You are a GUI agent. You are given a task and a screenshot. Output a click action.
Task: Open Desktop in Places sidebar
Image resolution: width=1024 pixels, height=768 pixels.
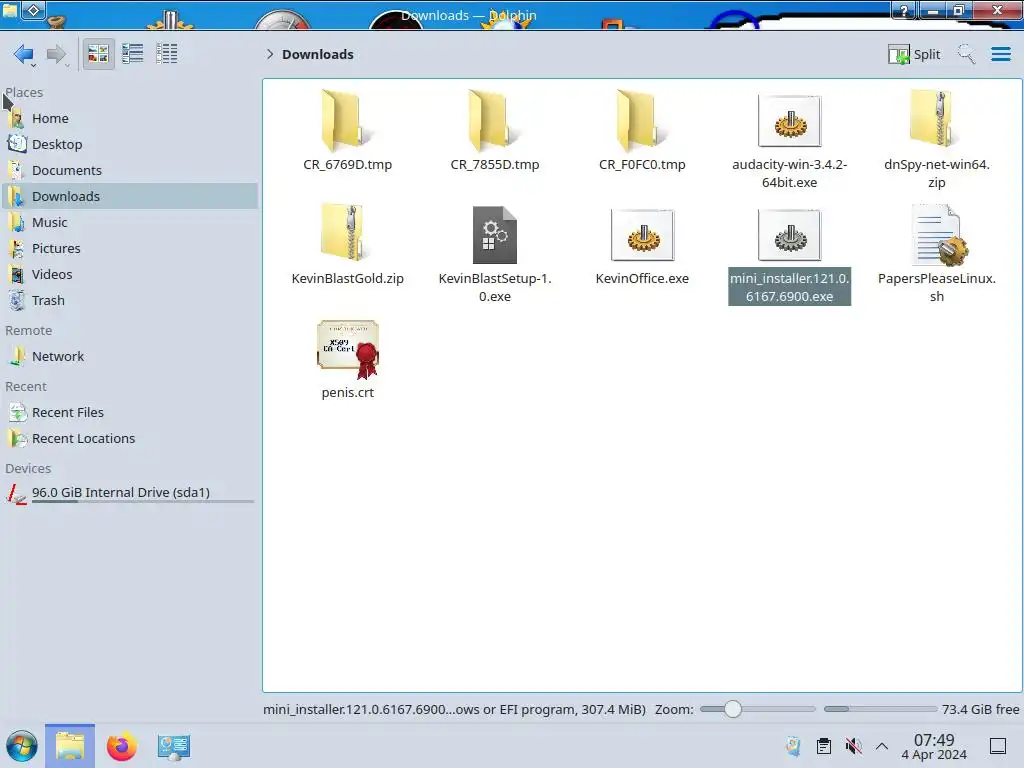130,144
